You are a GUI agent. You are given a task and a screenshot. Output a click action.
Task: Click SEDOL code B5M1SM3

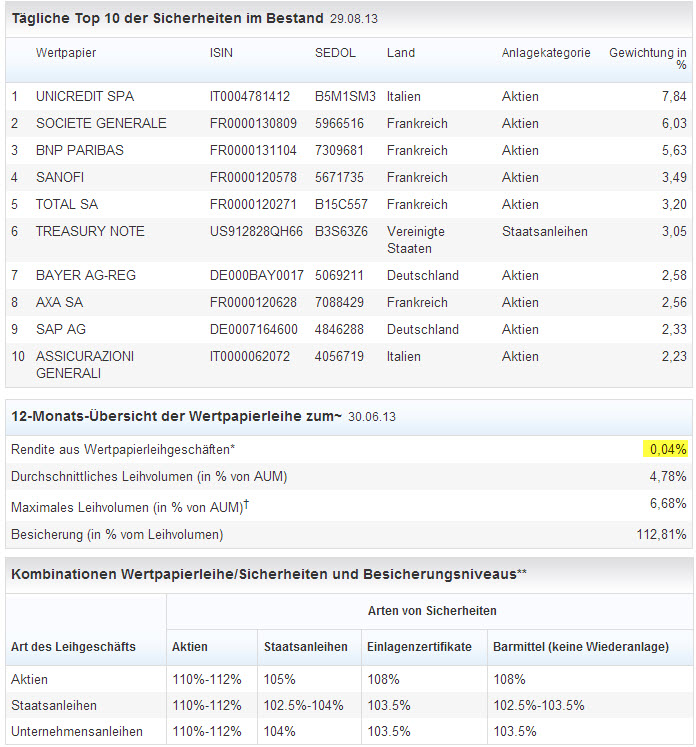pos(345,97)
